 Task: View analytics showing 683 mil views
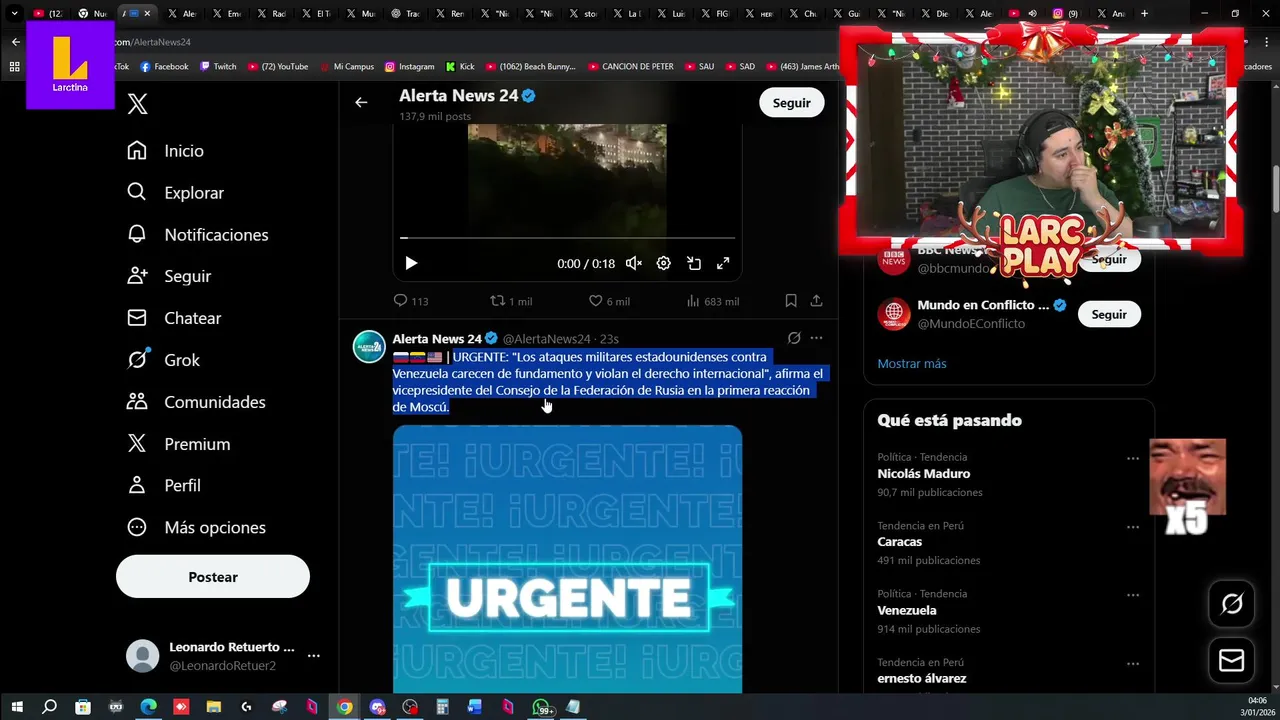coord(713,301)
